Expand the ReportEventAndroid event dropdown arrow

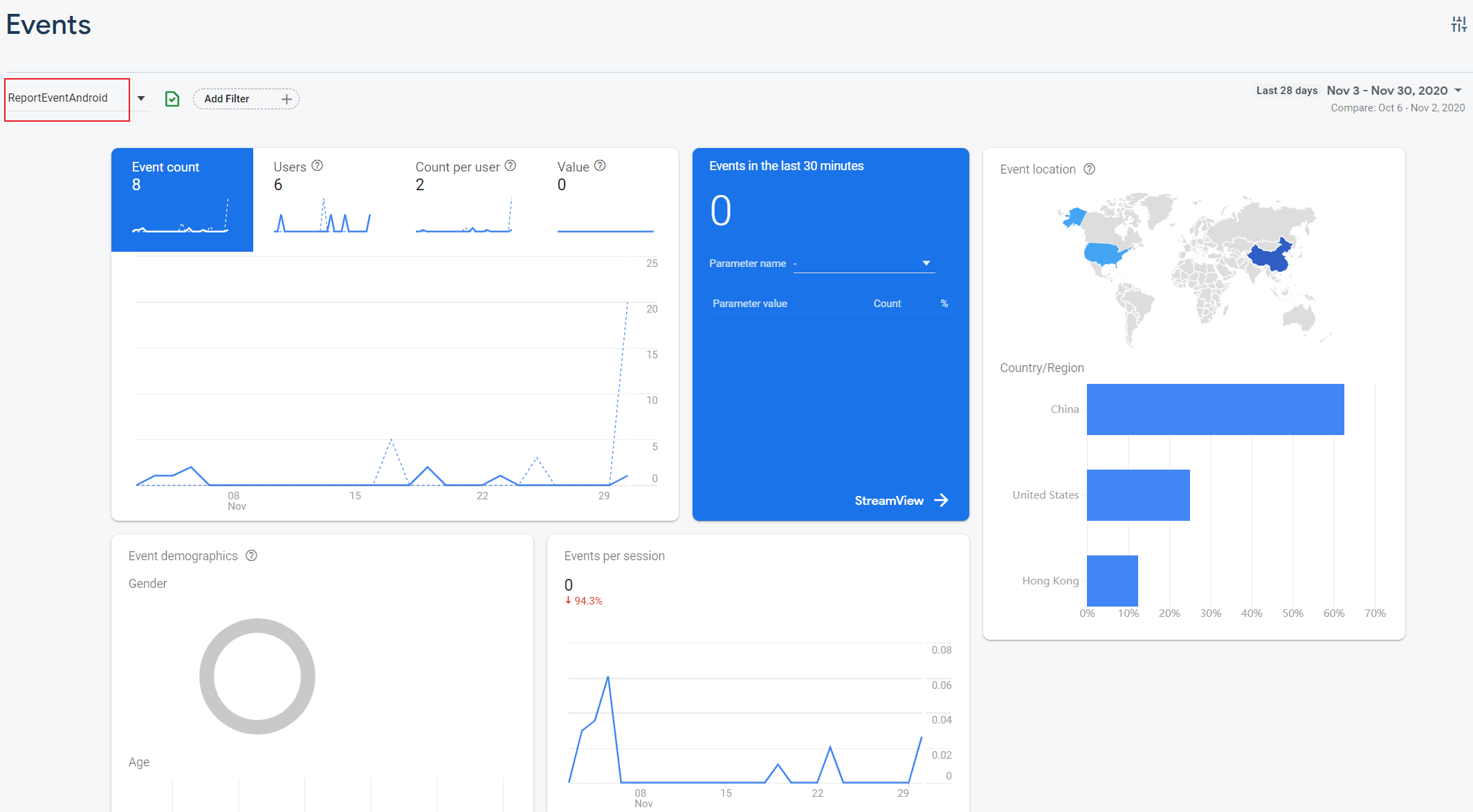coord(141,98)
